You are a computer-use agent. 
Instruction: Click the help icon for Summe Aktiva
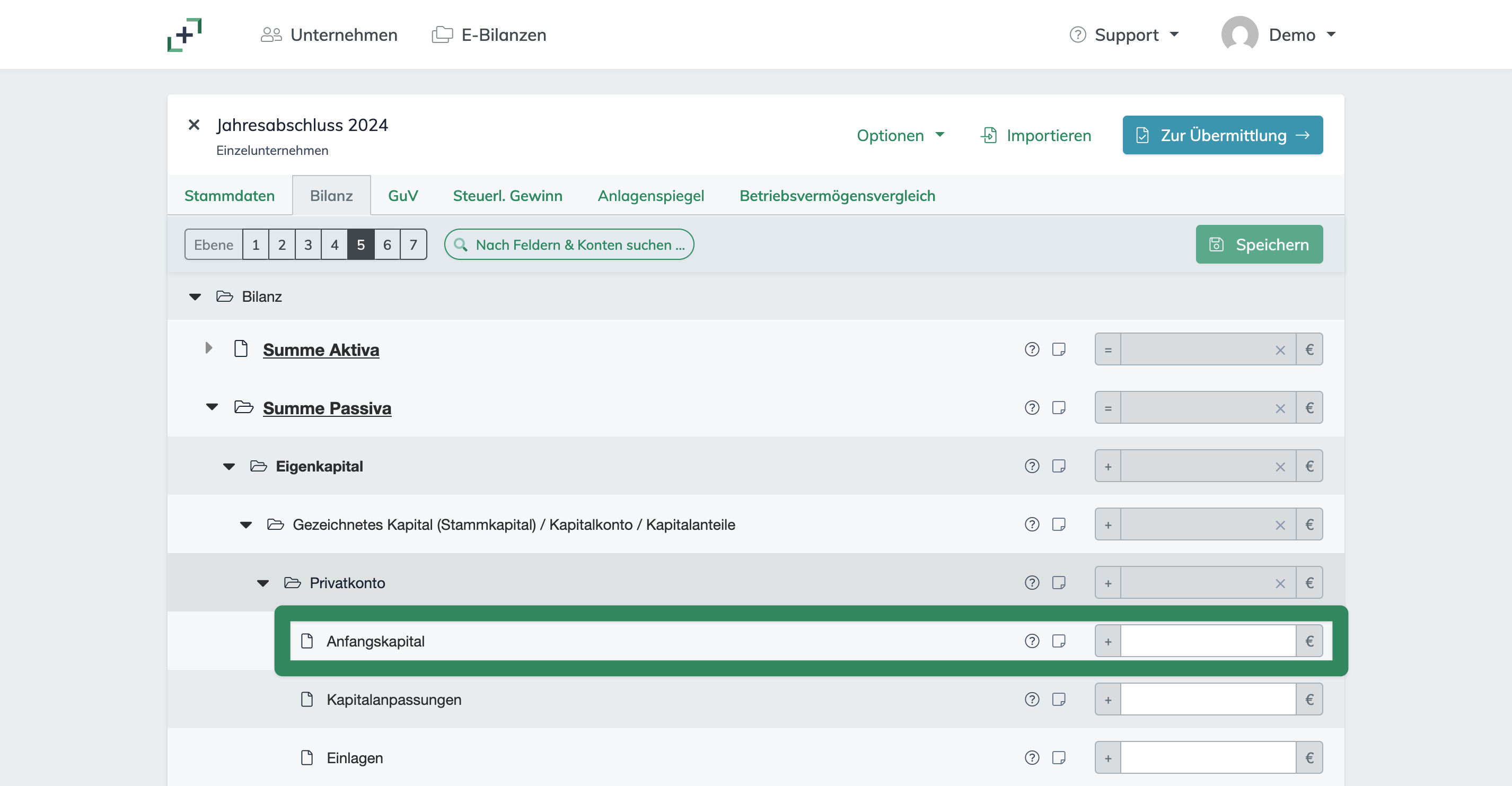tap(1031, 350)
